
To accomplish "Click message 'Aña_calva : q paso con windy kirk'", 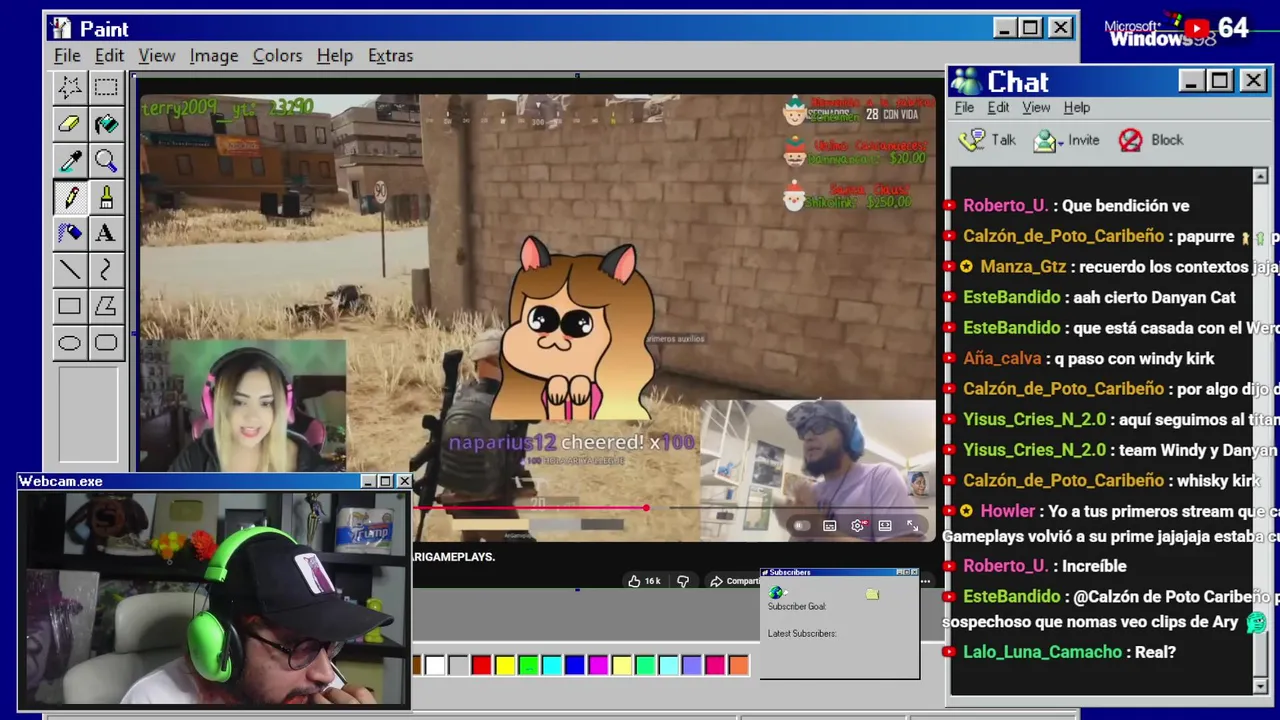I will (x=1078, y=358).
